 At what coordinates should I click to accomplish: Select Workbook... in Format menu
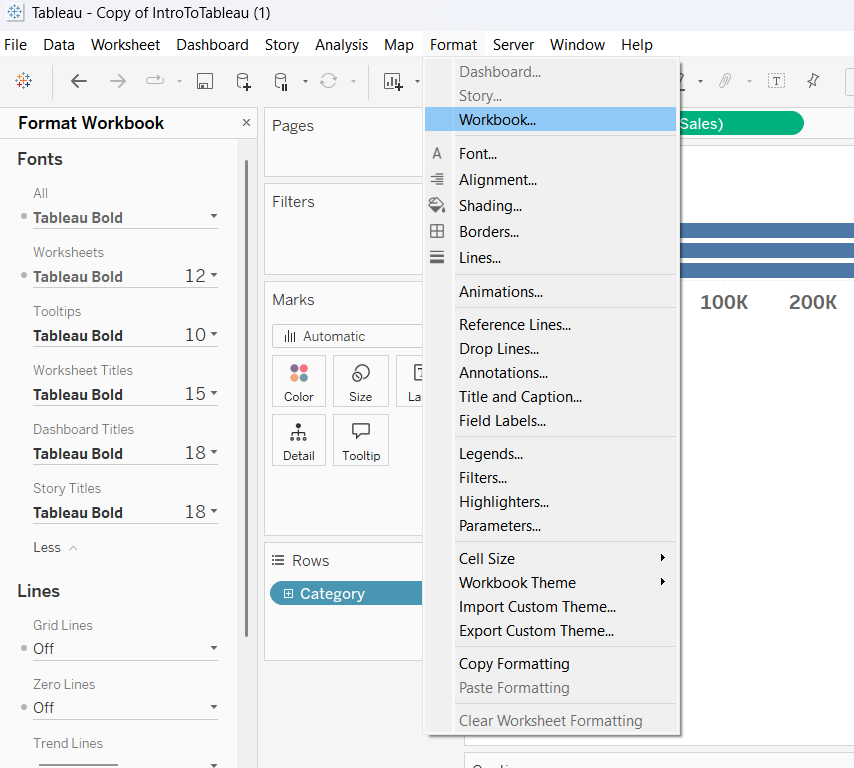pyautogui.click(x=550, y=119)
